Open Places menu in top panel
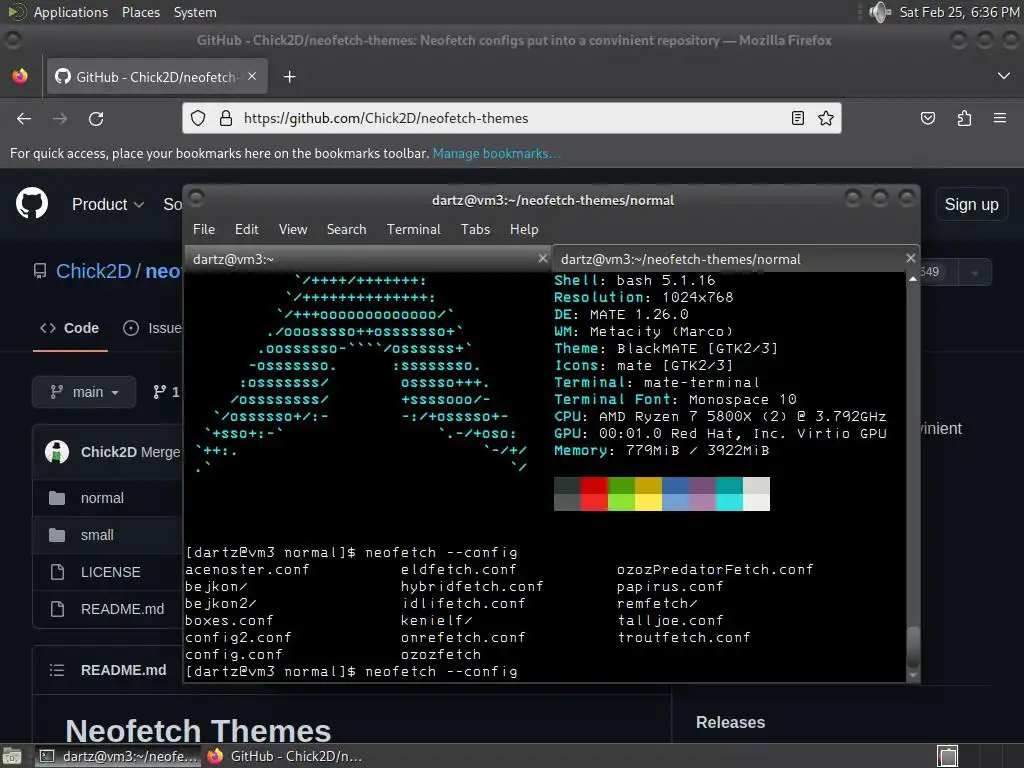 tap(140, 12)
